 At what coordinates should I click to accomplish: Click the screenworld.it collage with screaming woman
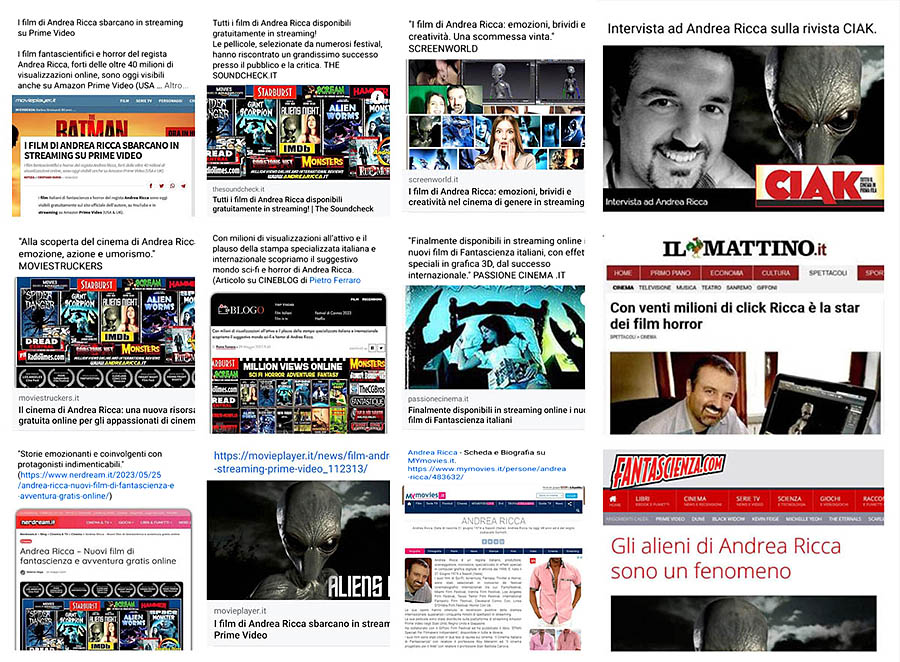tap(495, 114)
